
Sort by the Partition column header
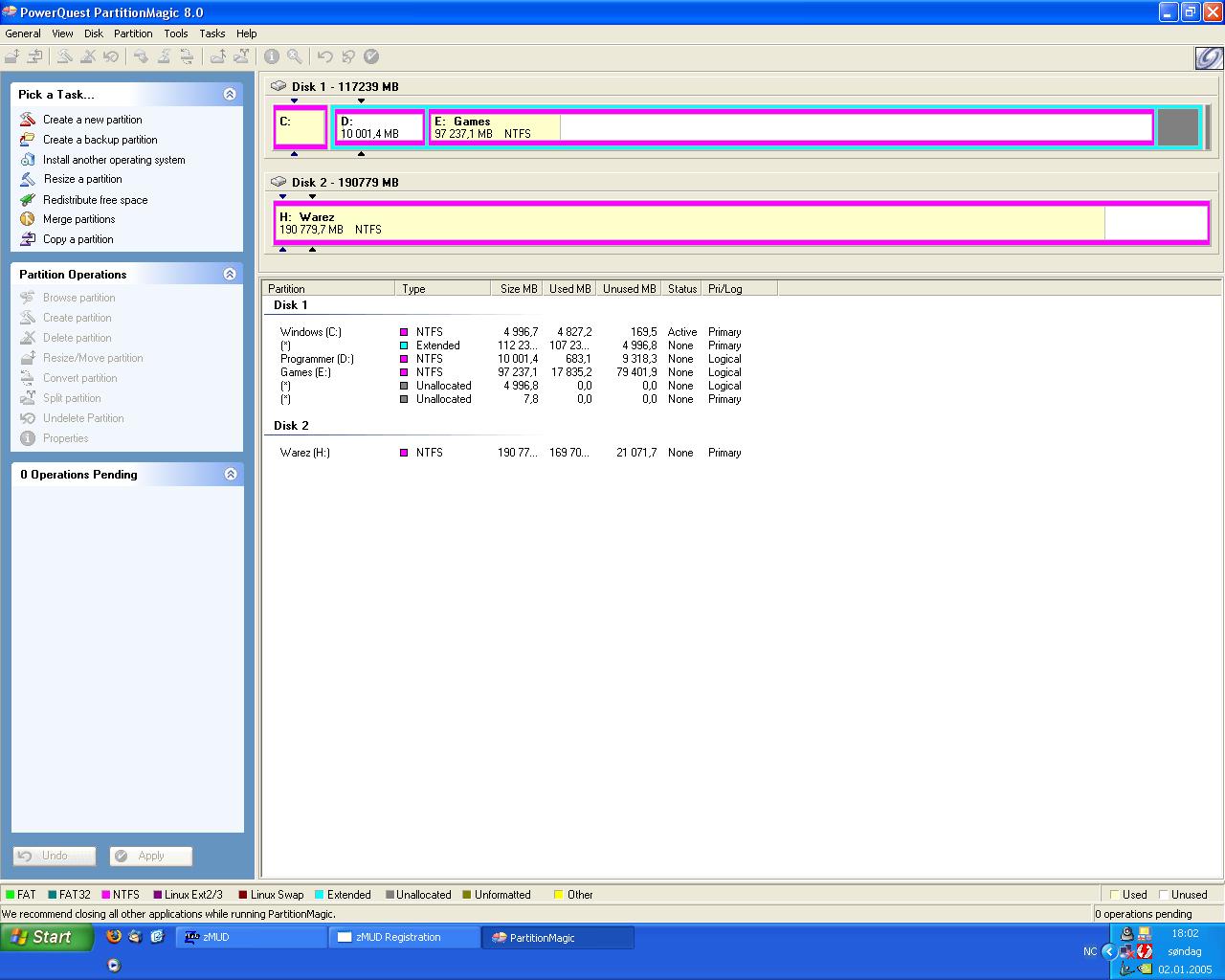click(x=328, y=288)
